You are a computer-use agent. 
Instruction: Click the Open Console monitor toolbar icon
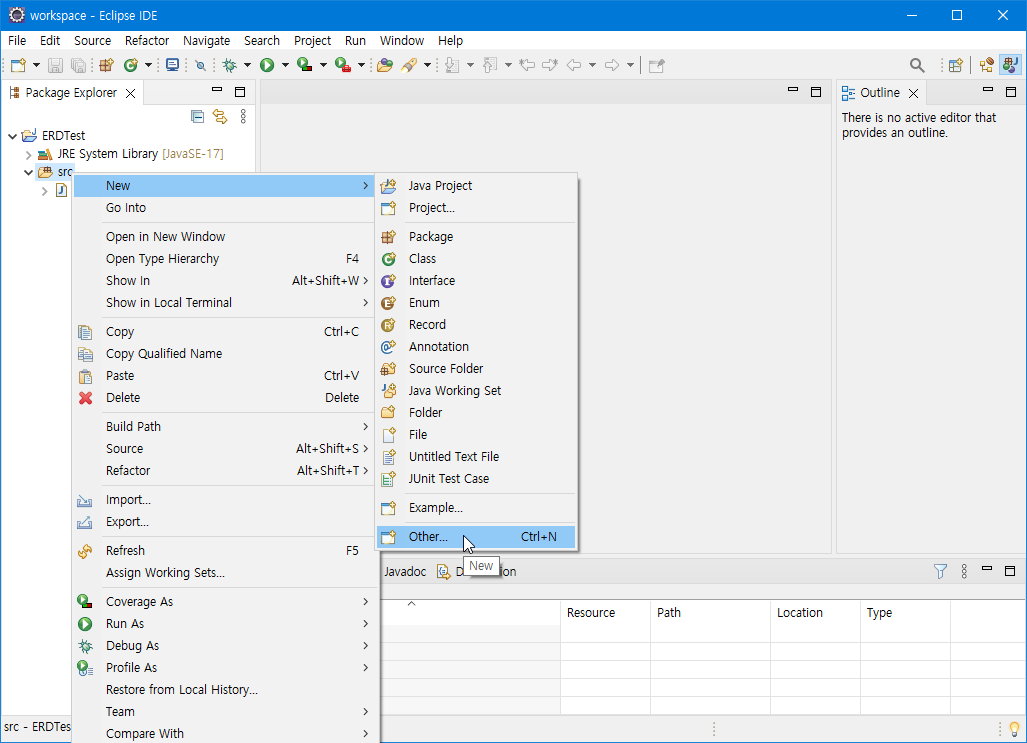pos(172,65)
